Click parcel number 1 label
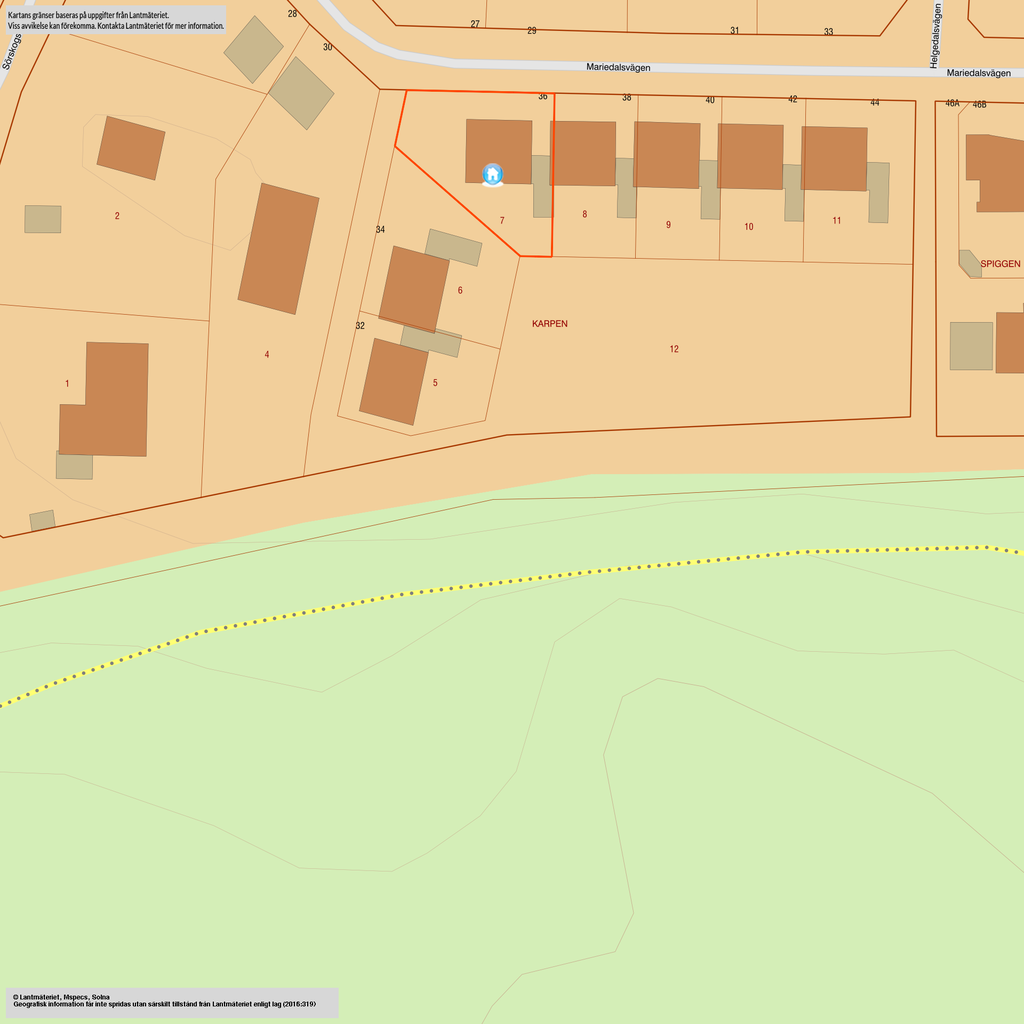This screenshot has height=1024, width=1024. point(67,384)
